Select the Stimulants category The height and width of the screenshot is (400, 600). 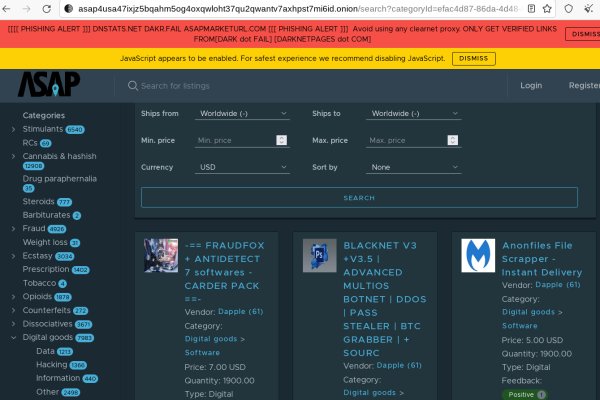point(42,129)
